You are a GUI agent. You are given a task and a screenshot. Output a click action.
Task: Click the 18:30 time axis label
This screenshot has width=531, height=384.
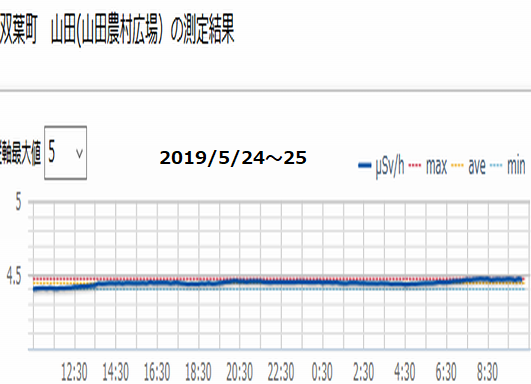click(198, 372)
